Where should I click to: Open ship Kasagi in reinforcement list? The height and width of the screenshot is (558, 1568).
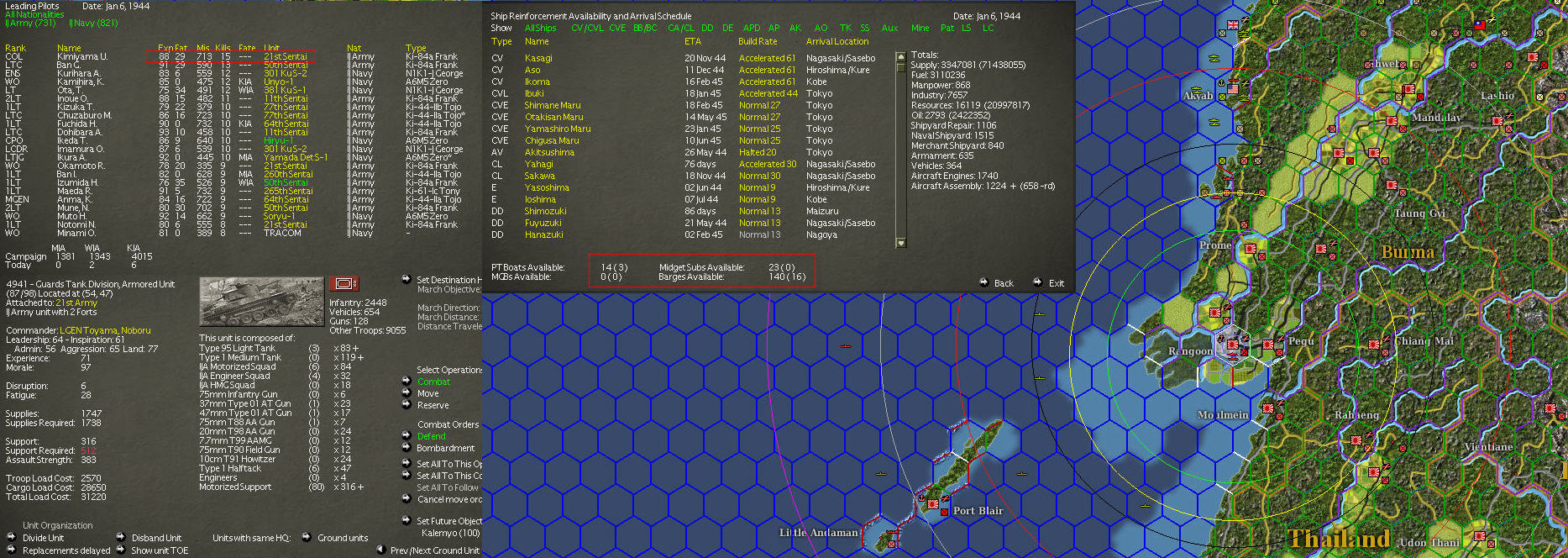(x=538, y=58)
